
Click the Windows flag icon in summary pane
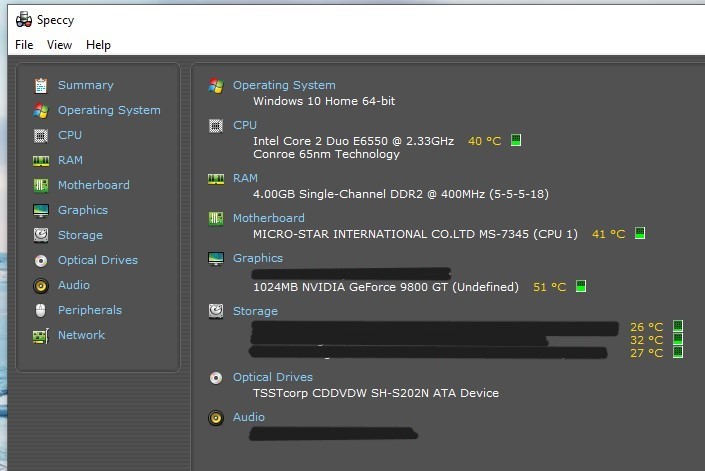(216, 86)
